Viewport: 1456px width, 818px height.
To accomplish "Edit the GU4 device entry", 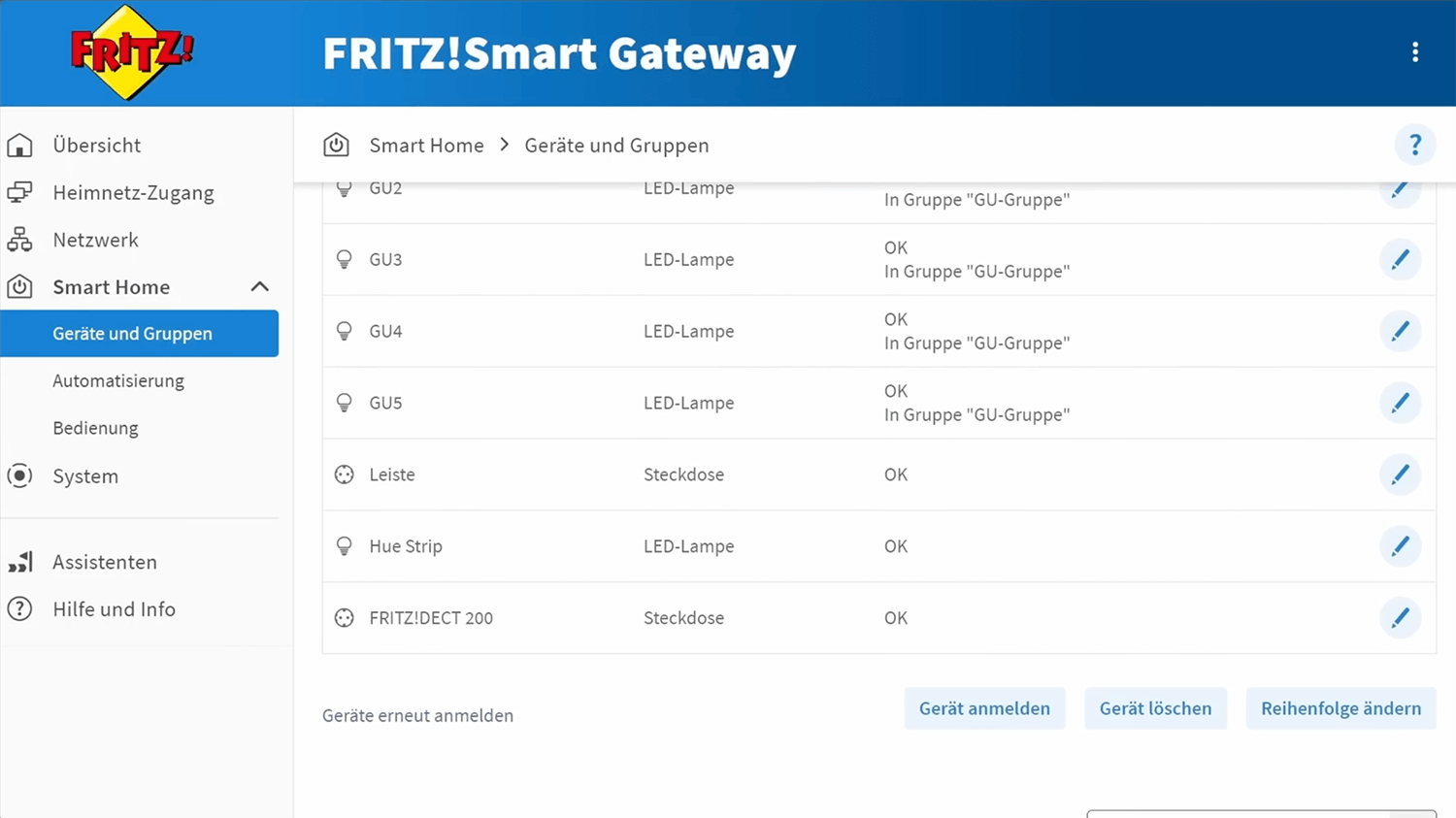I will tap(1400, 332).
